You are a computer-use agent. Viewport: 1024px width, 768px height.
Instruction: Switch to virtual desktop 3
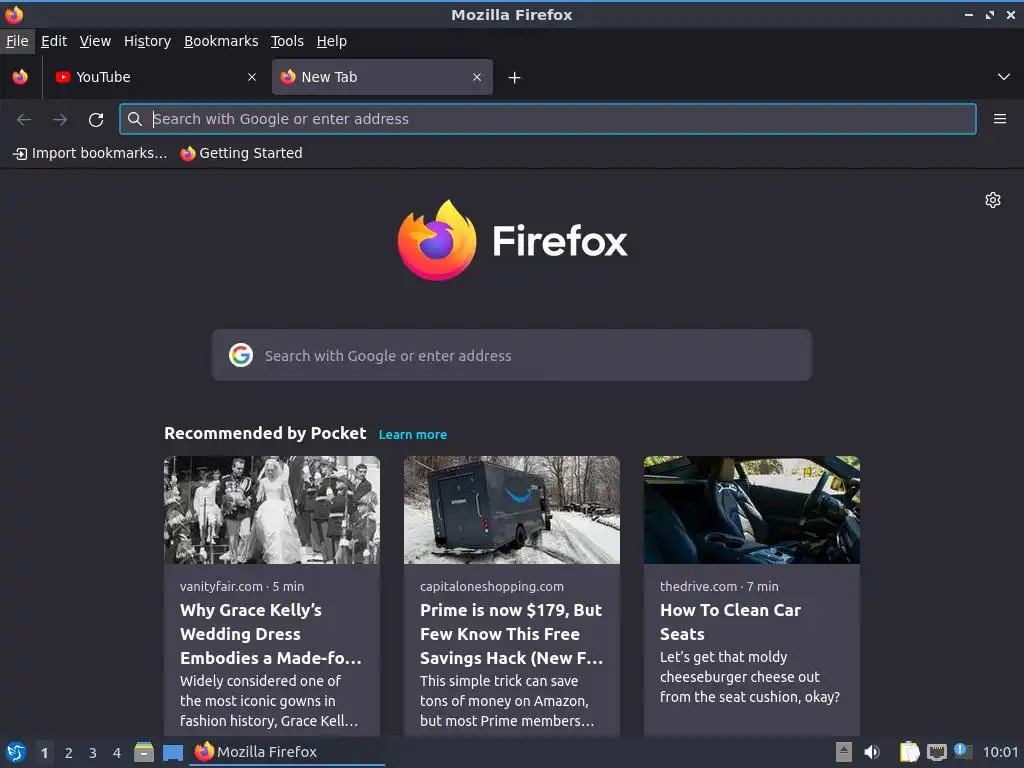pos(93,753)
